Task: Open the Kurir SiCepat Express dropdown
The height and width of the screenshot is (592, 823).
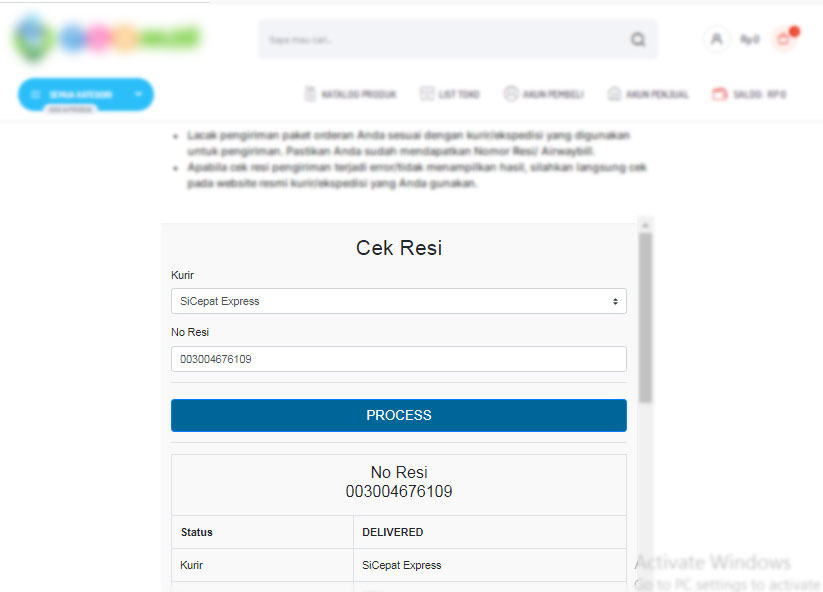Action: [x=398, y=301]
